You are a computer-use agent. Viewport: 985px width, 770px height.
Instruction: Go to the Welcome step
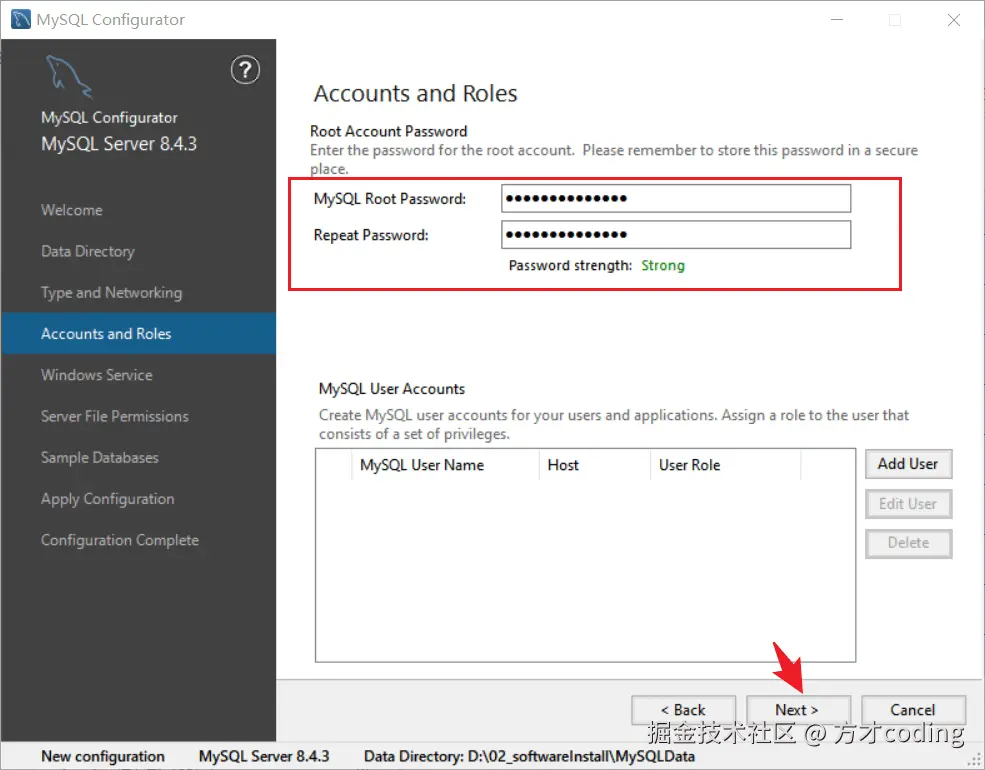click(72, 210)
